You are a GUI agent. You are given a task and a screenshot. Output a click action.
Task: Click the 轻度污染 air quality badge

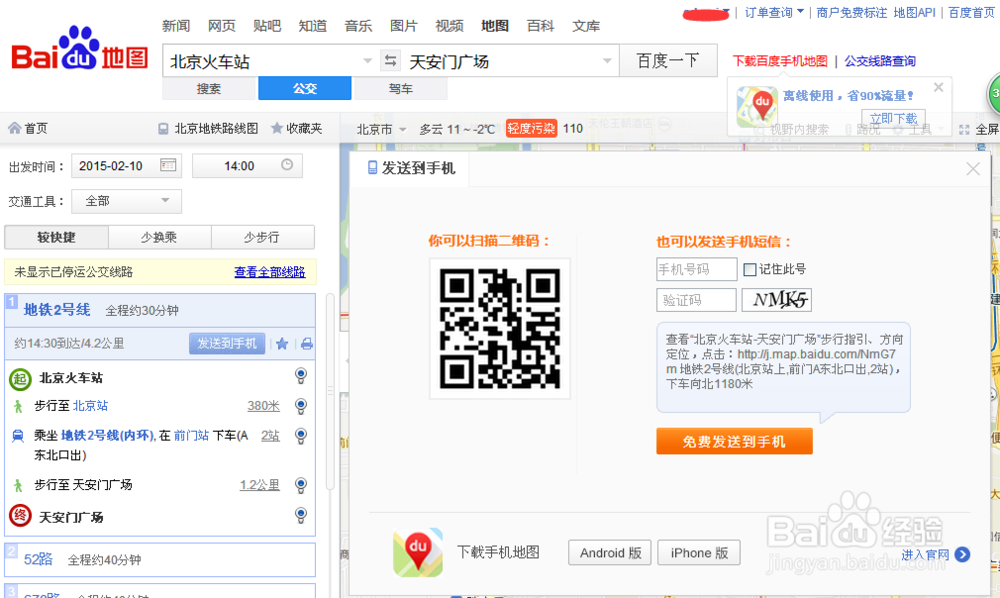pyautogui.click(x=531, y=129)
